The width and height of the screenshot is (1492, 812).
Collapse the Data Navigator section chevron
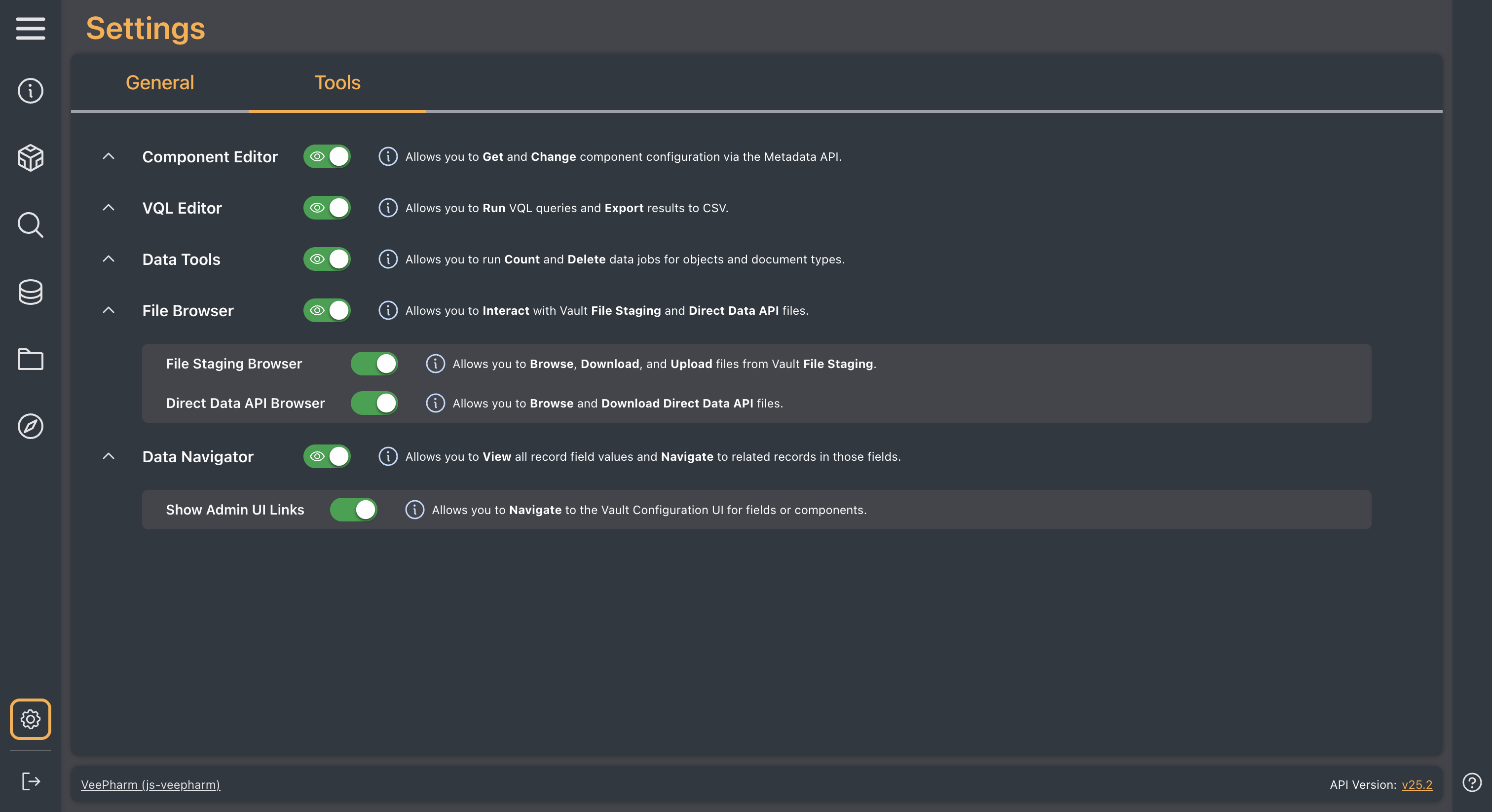click(x=109, y=456)
